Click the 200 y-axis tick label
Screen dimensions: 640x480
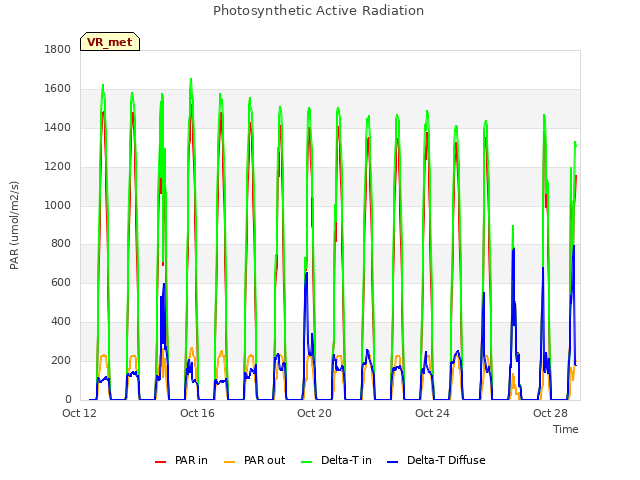(61, 360)
